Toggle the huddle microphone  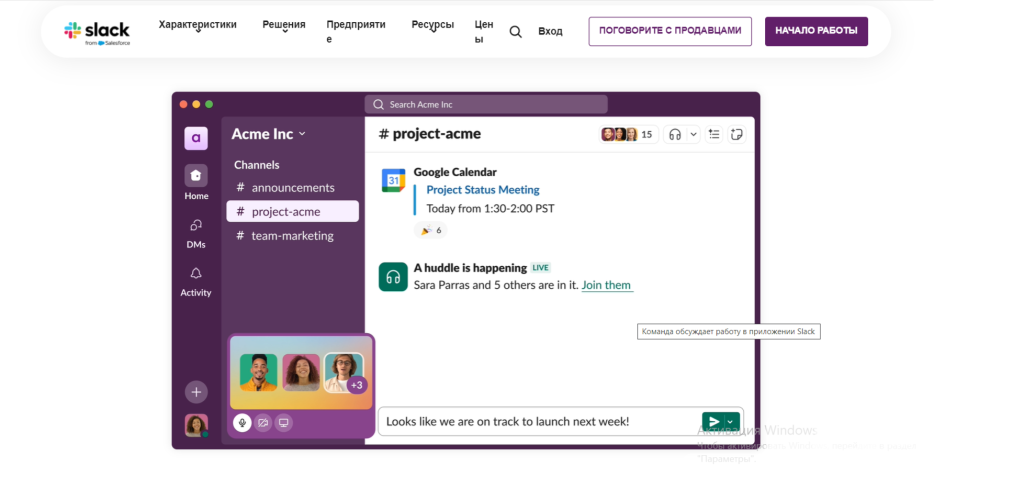(x=242, y=423)
